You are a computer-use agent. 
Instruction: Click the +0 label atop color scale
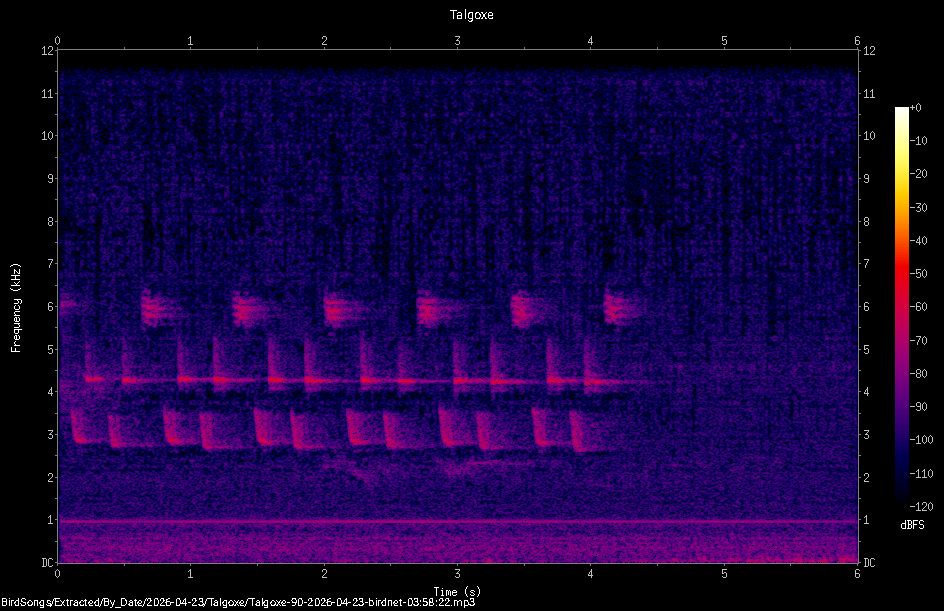pyautogui.click(x=916, y=108)
